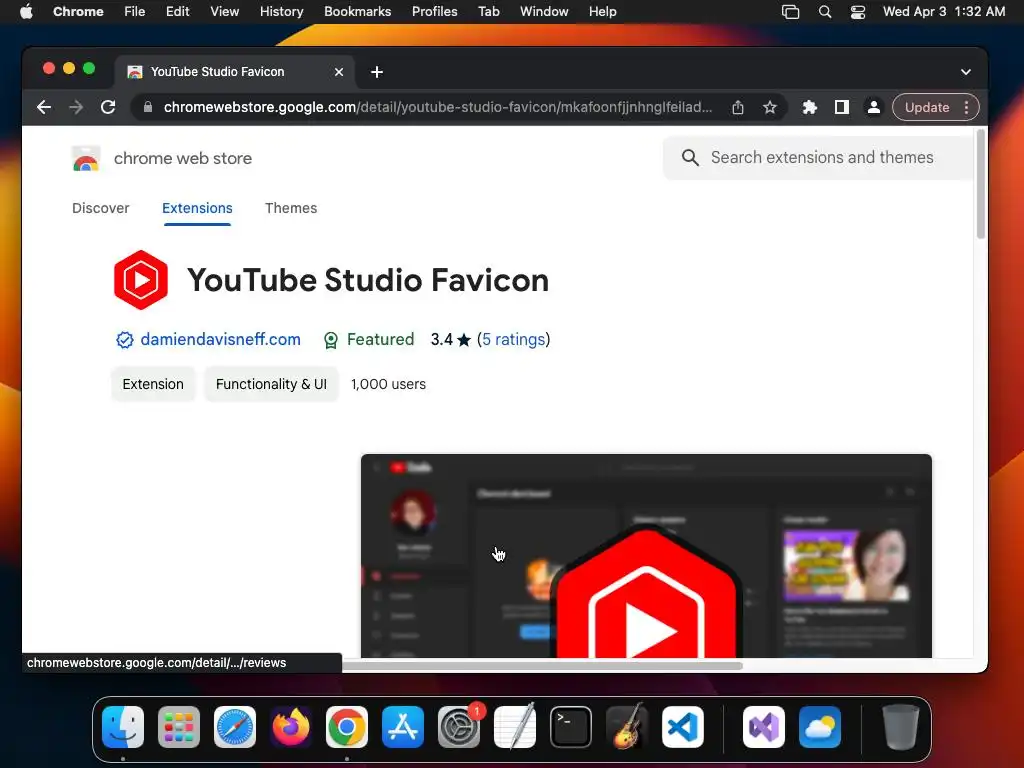Open the File menu
Screen dimensions: 1024x768
tap(135, 12)
